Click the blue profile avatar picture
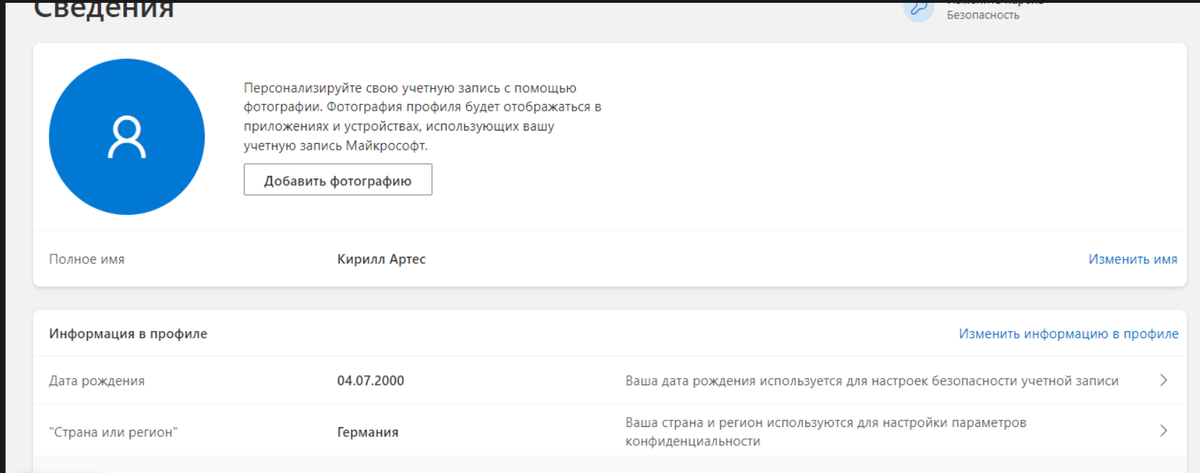The image size is (1200, 473). point(127,137)
